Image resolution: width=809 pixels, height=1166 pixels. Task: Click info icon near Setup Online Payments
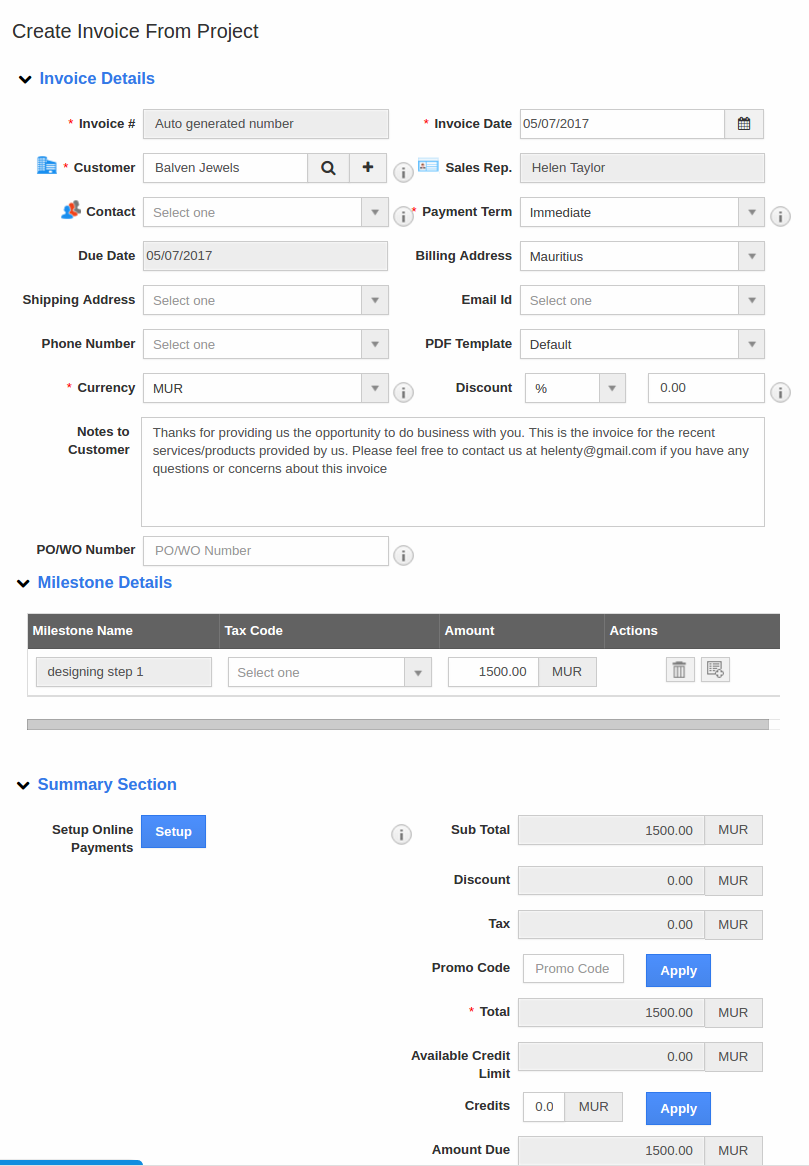[x=402, y=834]
